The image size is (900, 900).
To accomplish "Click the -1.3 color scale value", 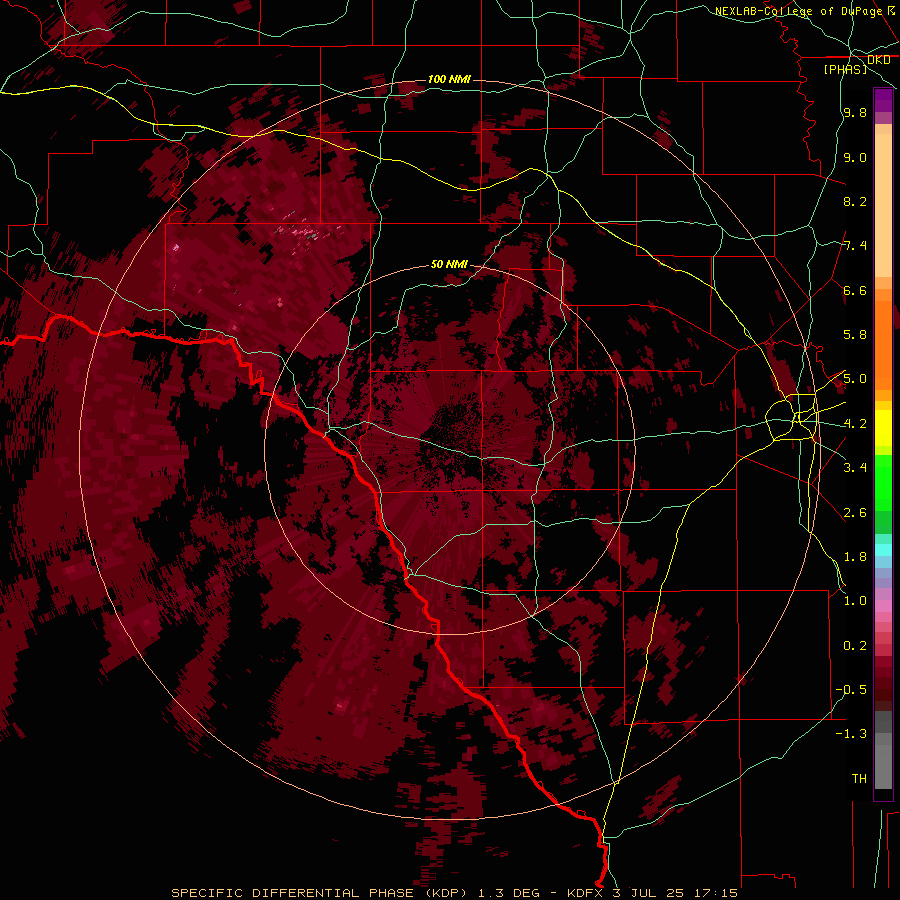I will (x=851, y=734).
